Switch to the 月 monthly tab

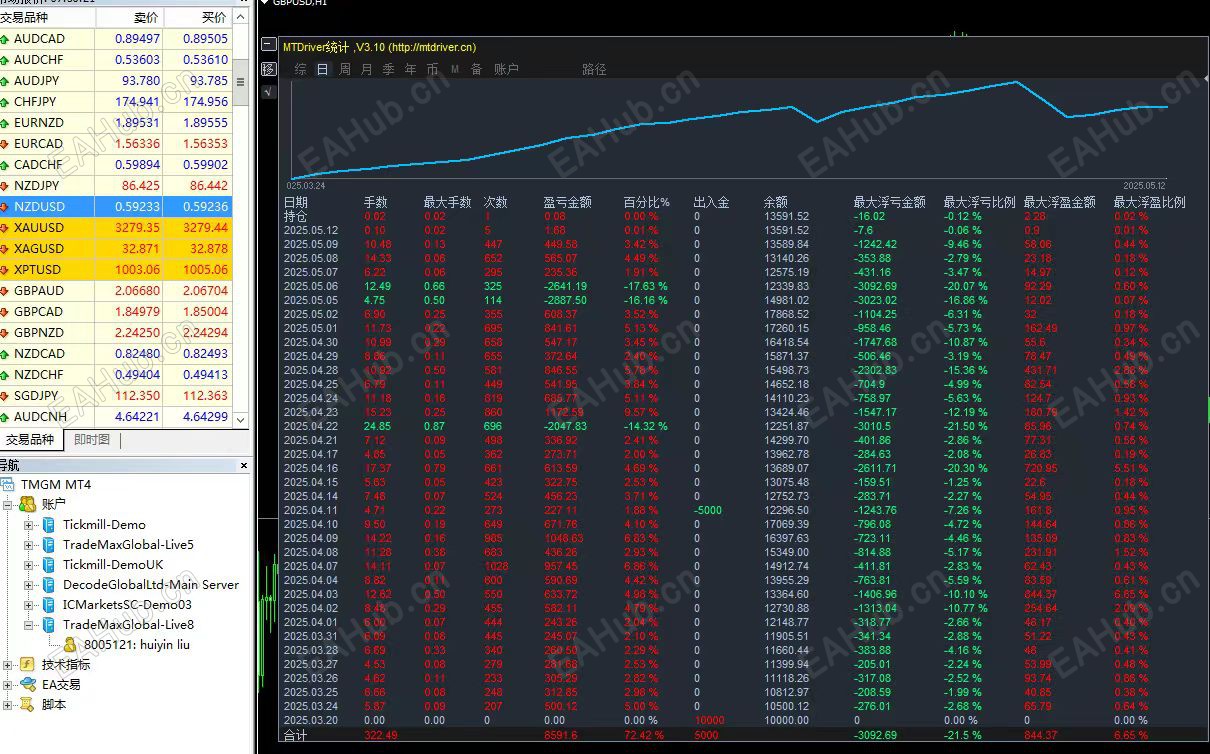367,69
